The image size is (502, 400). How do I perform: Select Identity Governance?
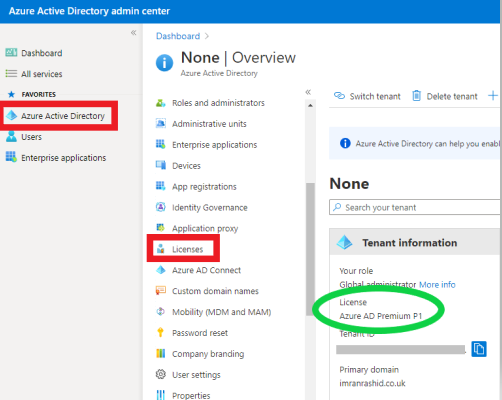point(209,208)
